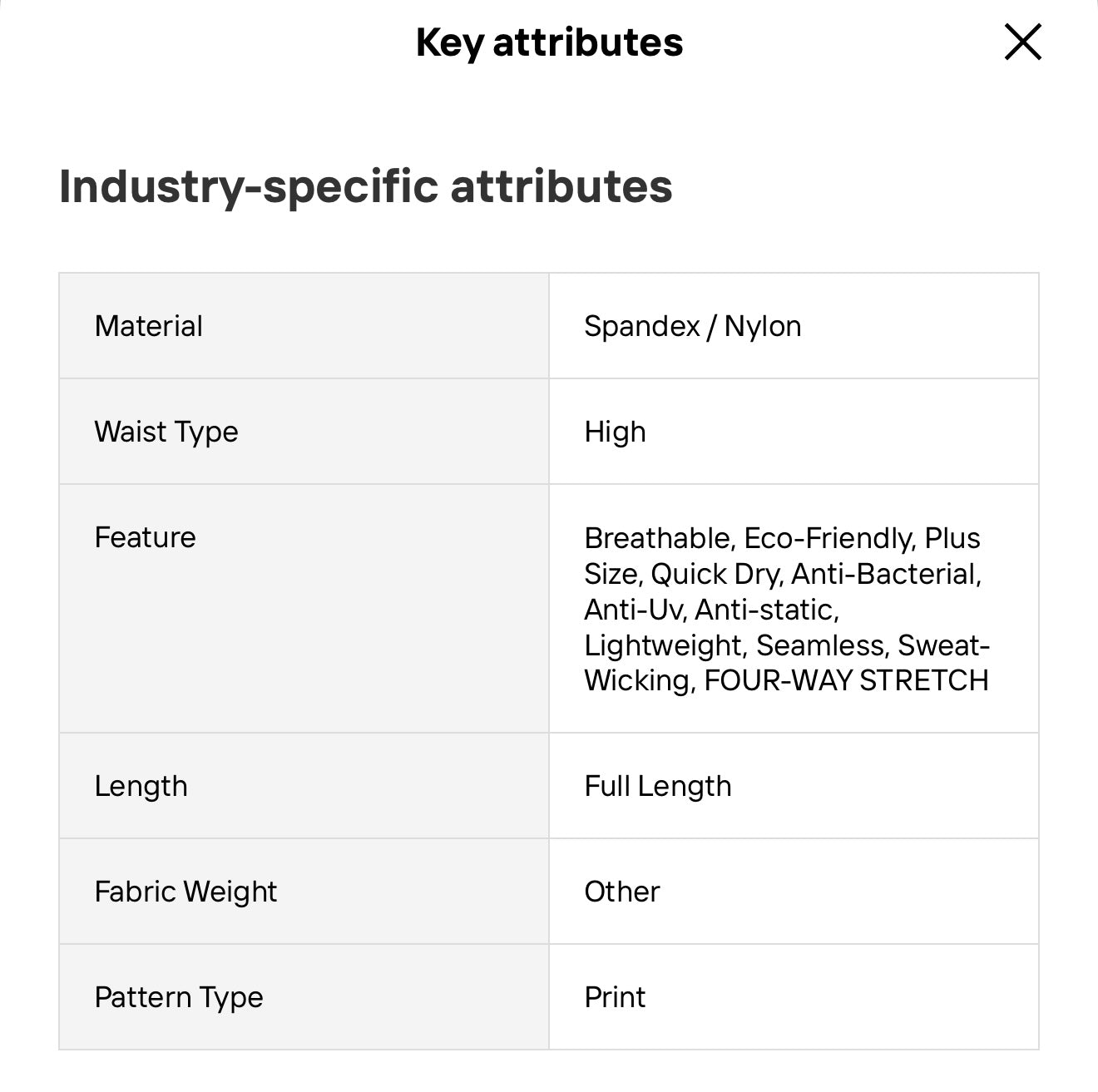Image resolution: width=1098 pixels, height=1092 pixels.
Task: Click the Full Length value
Action: pos(657,786)
